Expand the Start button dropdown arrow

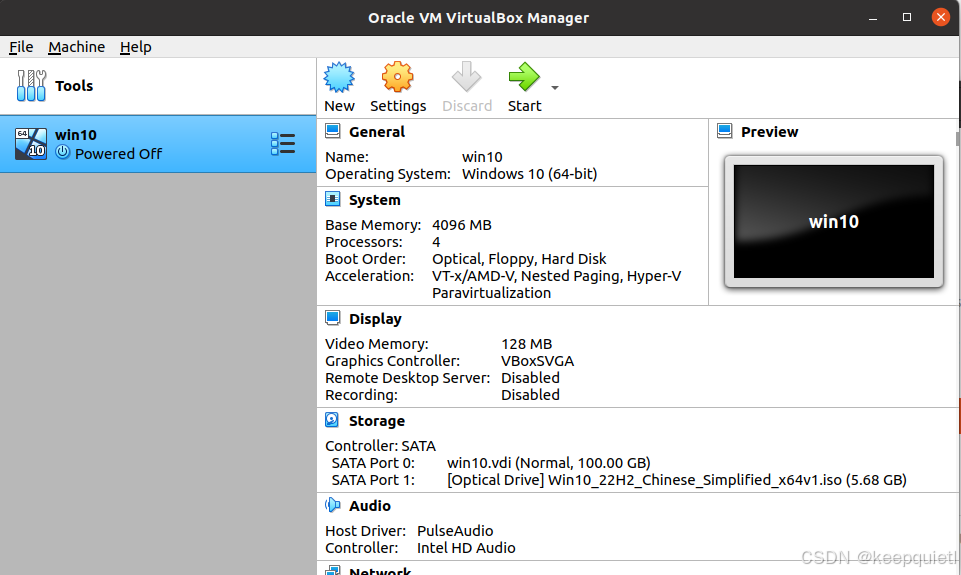[x=555, y=88]
